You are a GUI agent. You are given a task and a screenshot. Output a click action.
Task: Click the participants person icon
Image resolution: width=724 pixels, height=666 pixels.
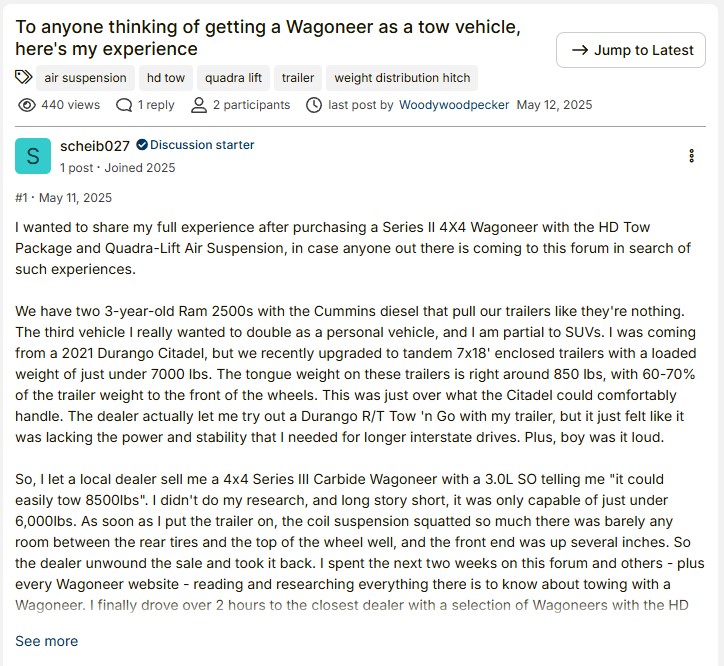[199, 105]
